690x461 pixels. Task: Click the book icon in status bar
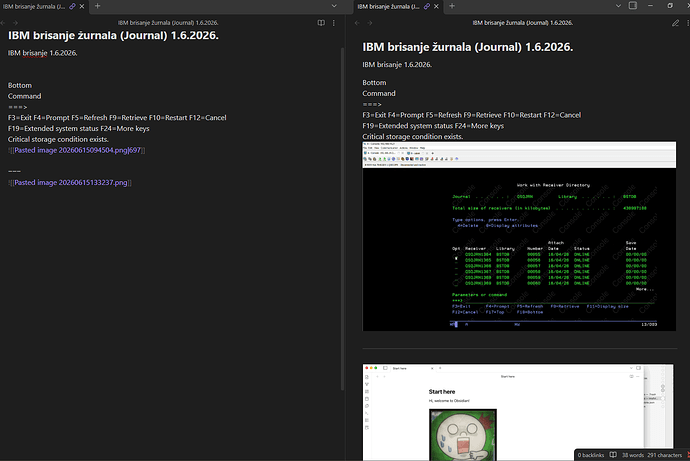pos(613,455)
